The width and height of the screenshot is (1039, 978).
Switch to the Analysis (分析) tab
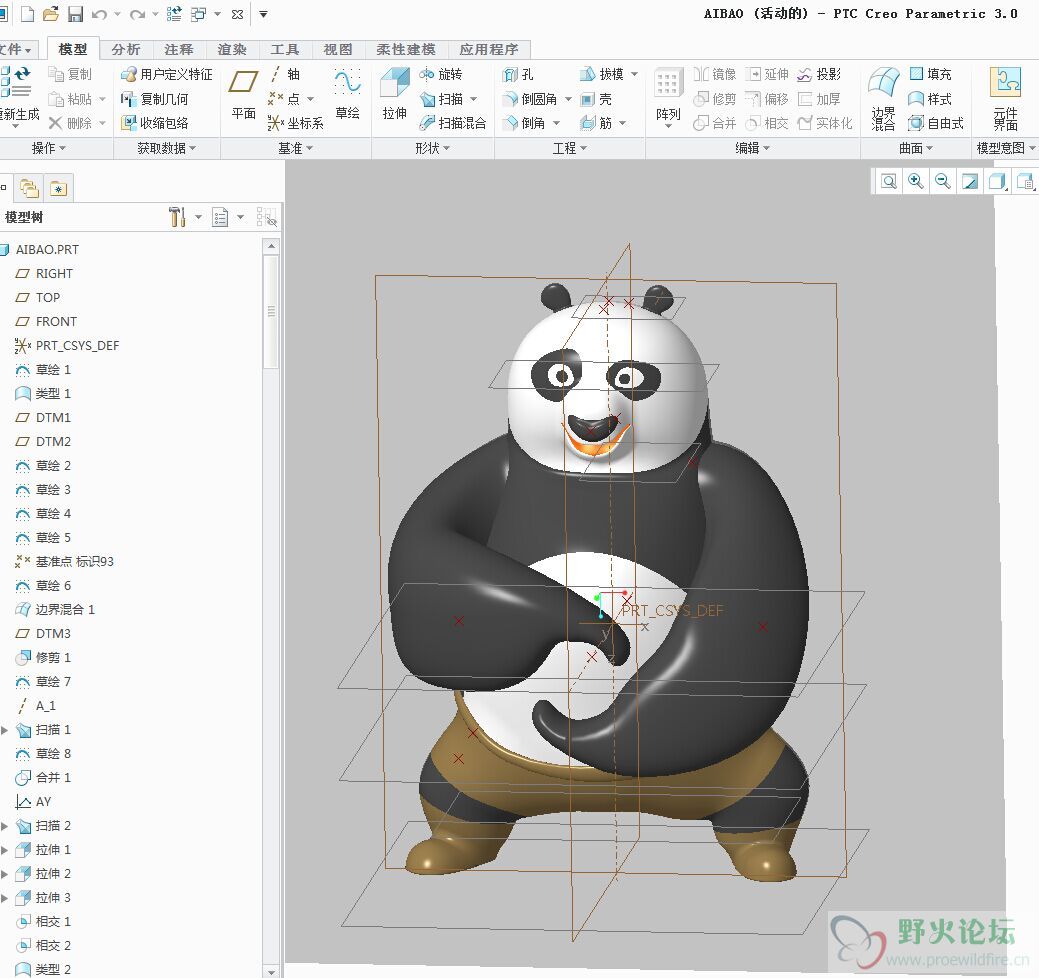(x=126, y=50)
